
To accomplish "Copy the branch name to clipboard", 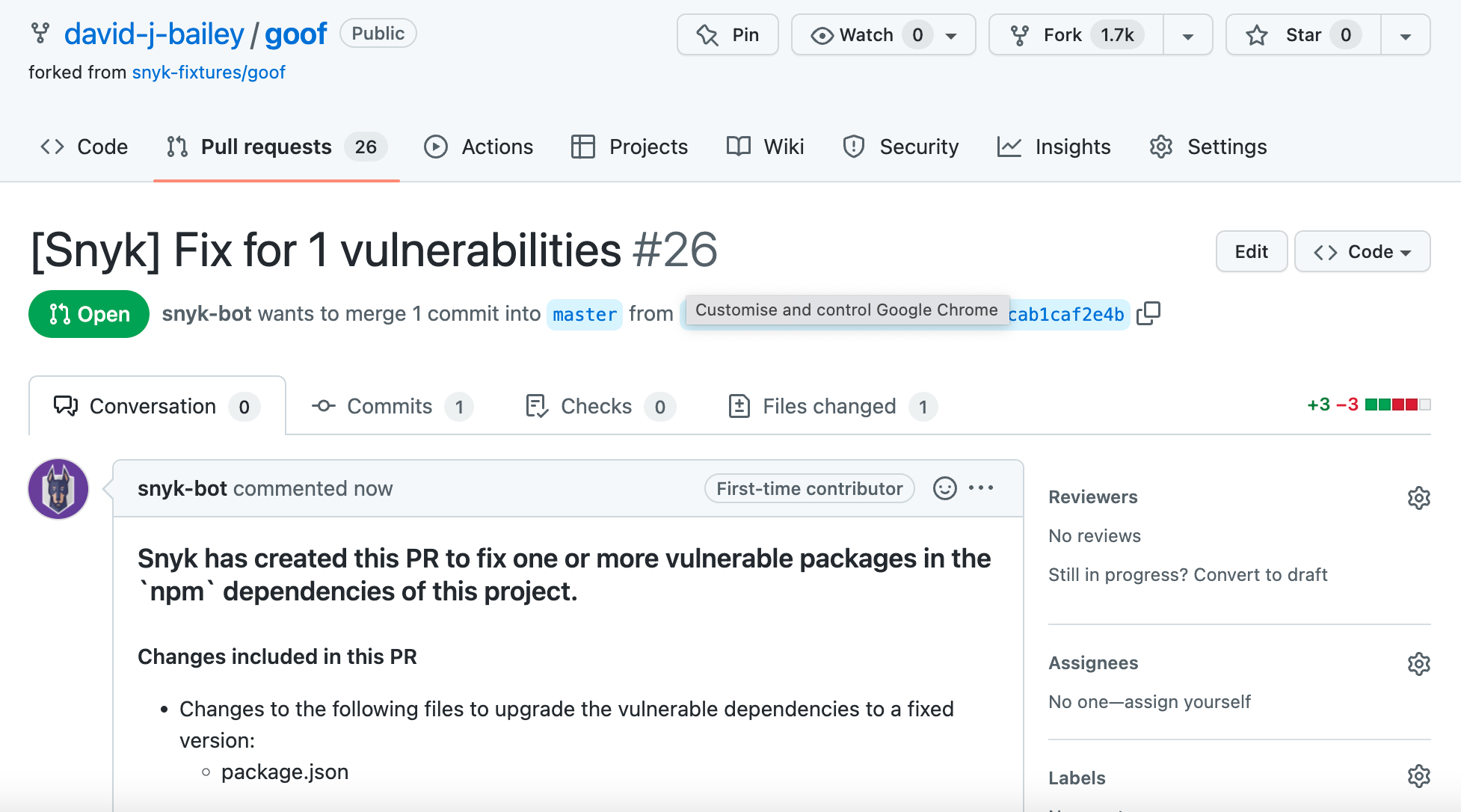I will [1148, 313].
